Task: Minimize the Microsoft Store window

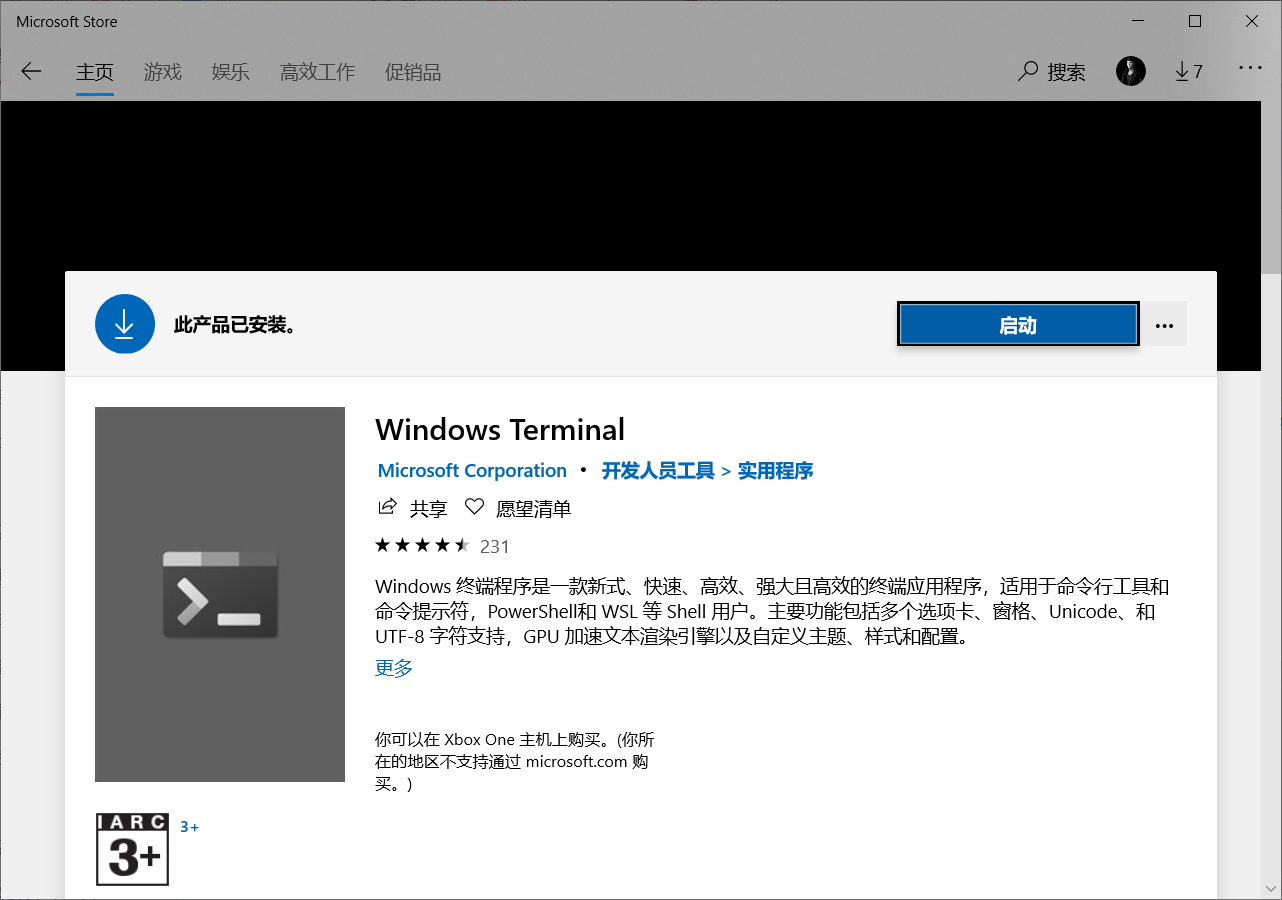Action: point(1138,21)
